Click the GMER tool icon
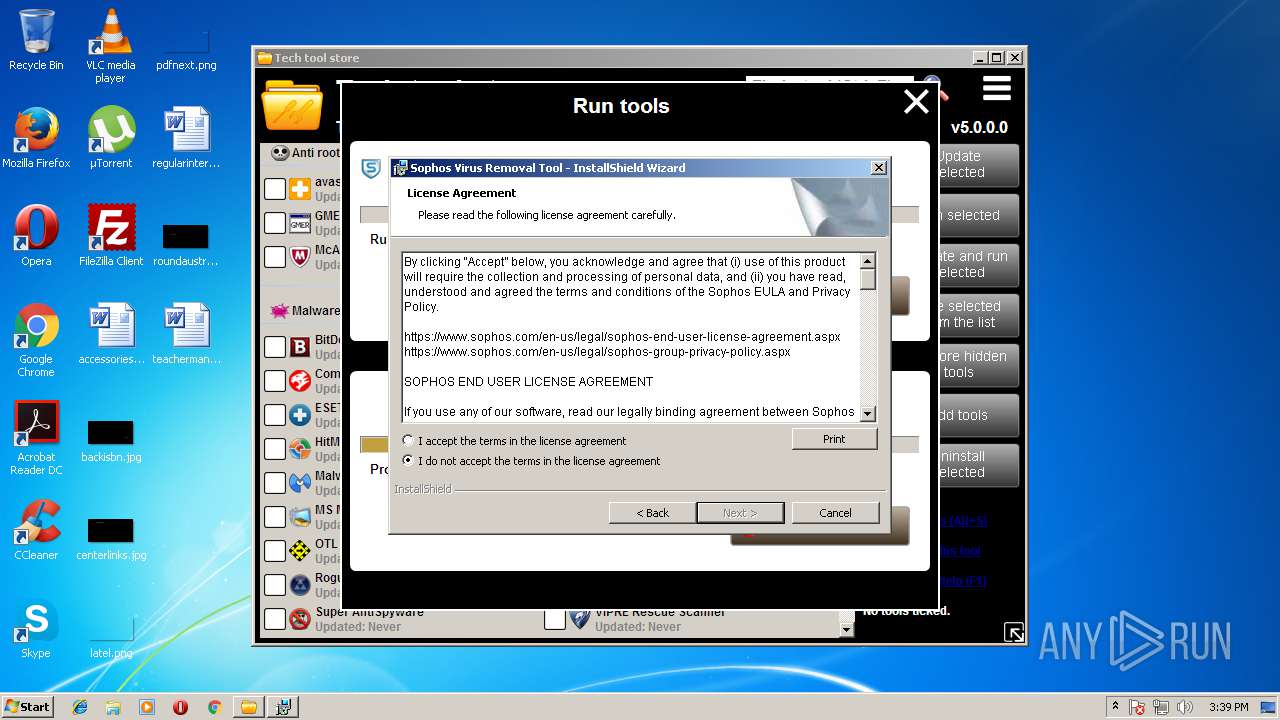The image size is (1280, 720). click(x=300, y=223)
